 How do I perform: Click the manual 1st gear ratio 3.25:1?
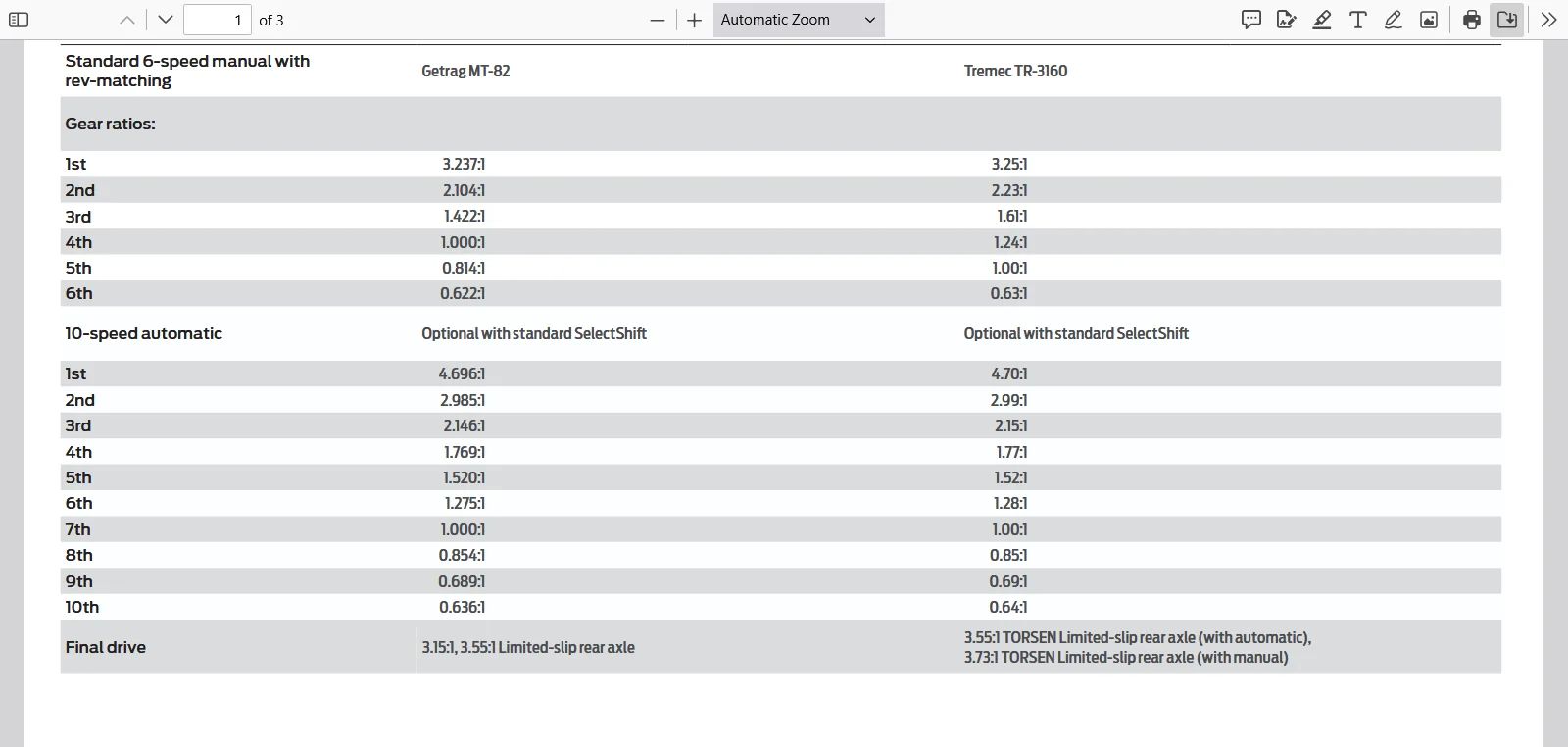tap(1009, 164)
